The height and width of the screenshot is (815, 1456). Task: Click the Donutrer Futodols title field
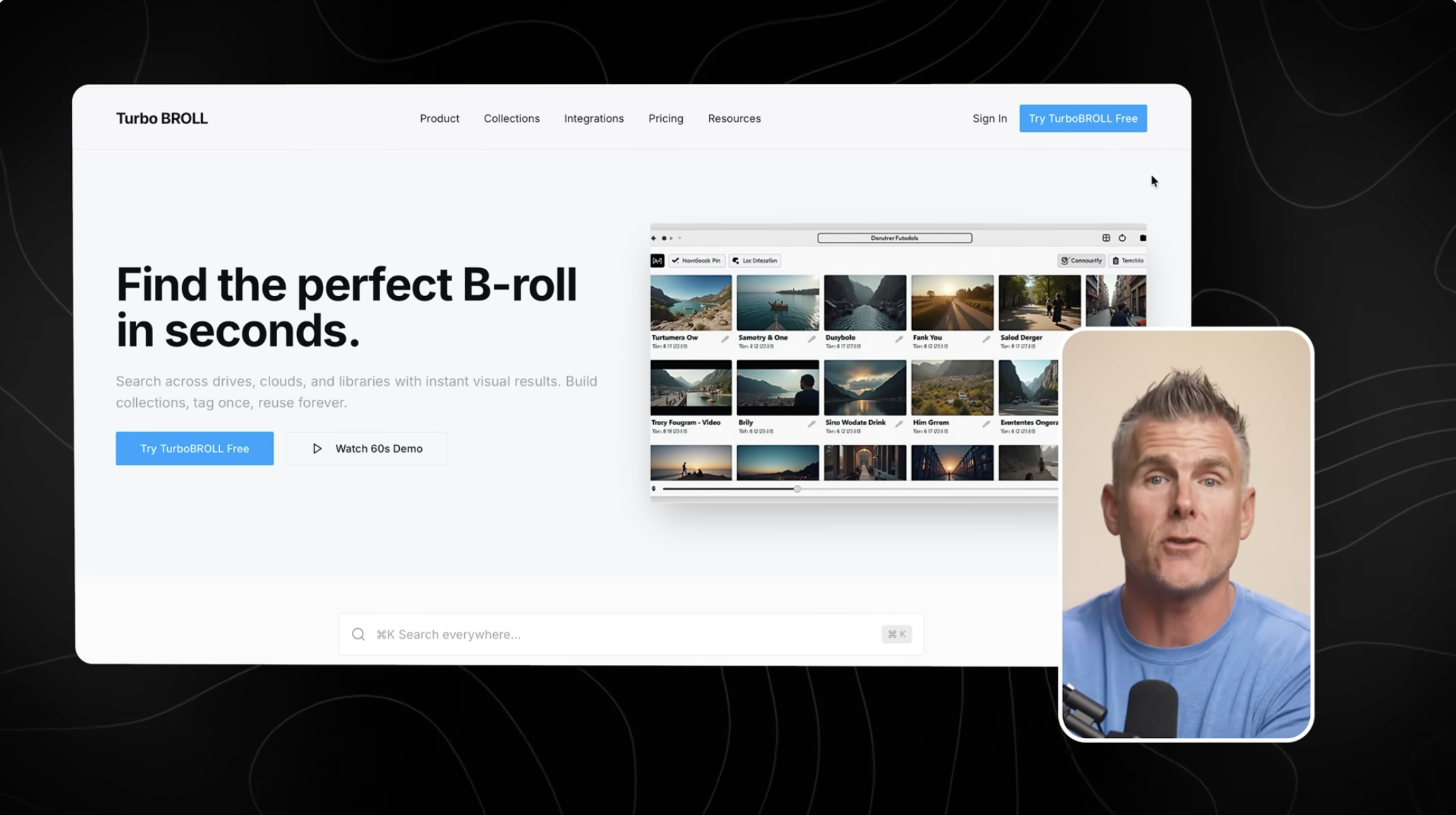tap(894, 238)
